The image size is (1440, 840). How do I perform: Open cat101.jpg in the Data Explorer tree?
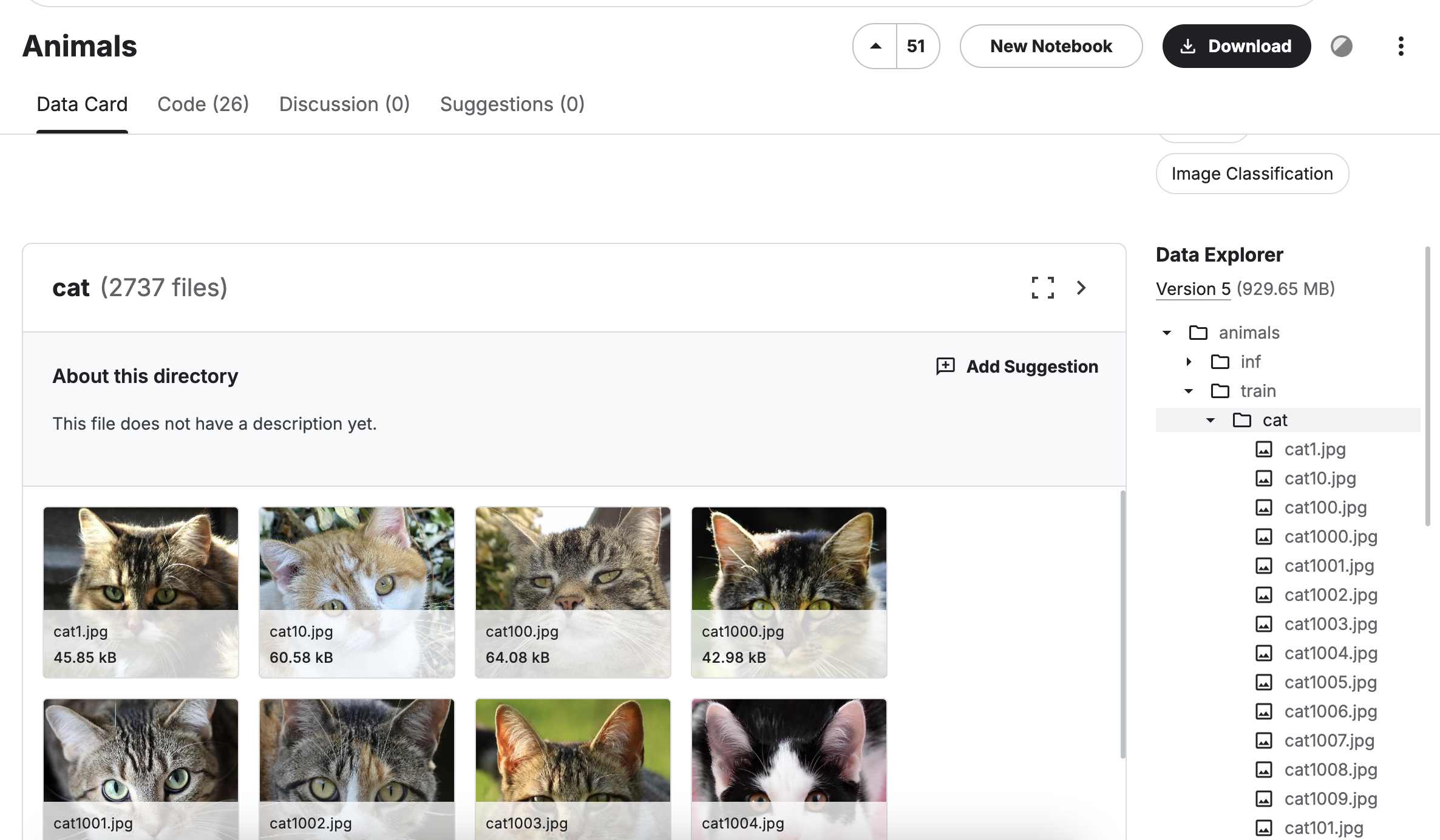click(1323, 828)
